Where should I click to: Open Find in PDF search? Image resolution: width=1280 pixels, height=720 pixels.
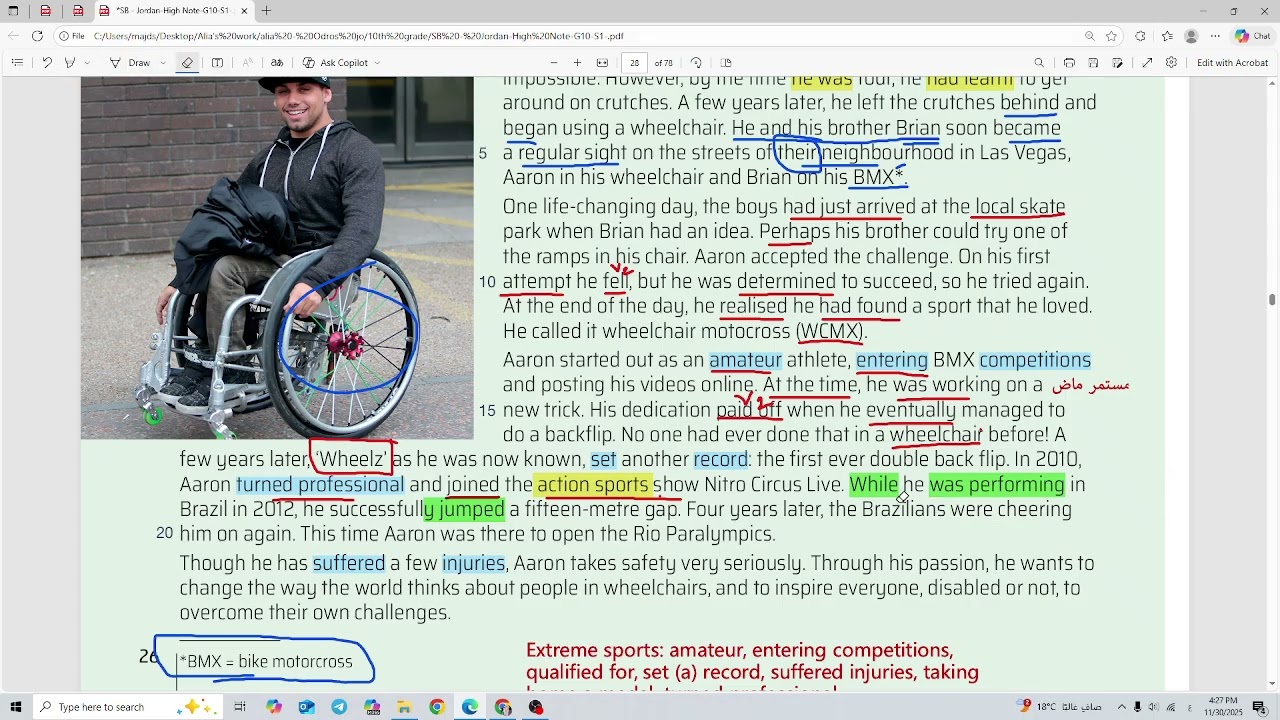point(1039,62)
